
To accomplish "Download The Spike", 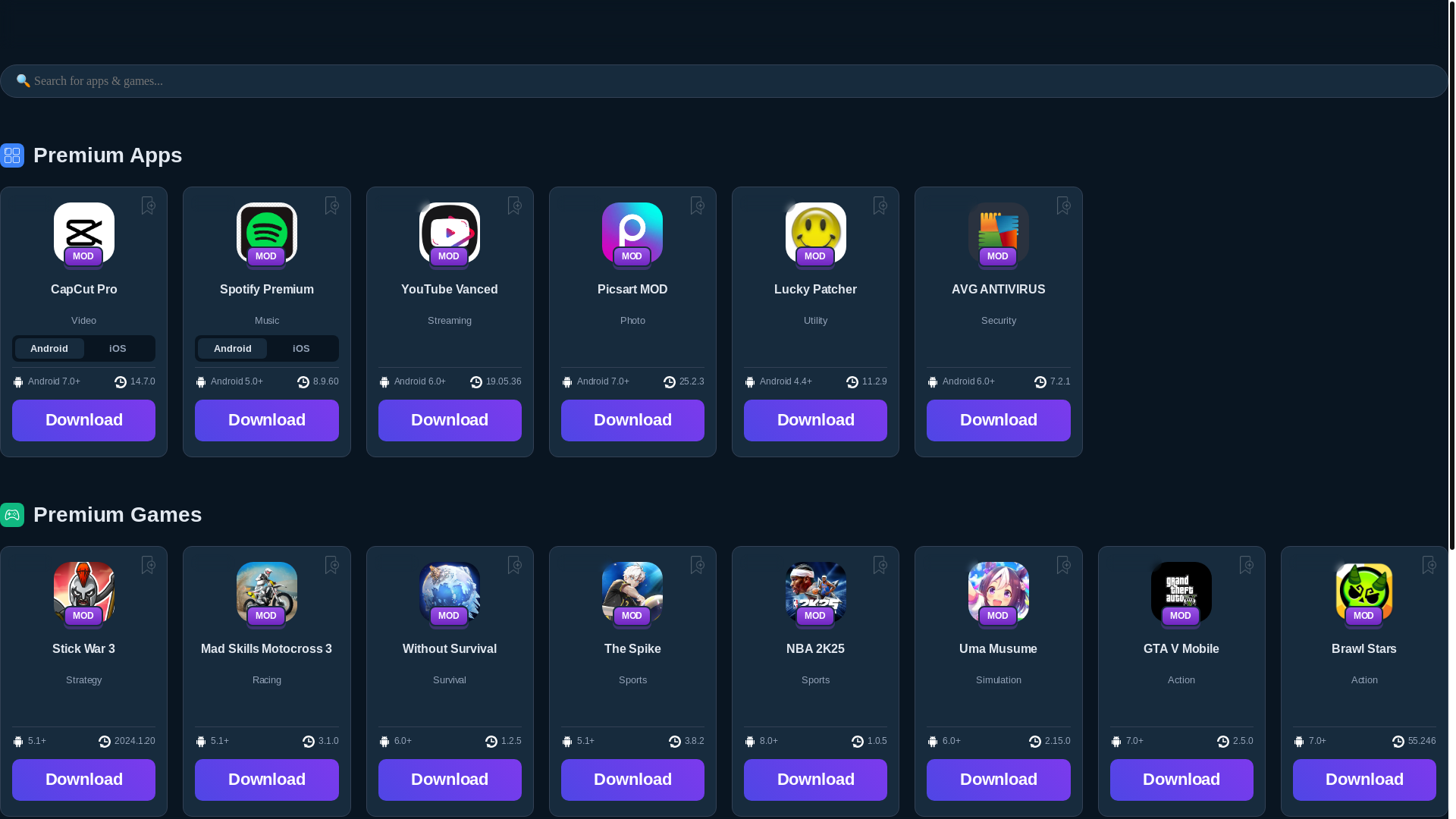I will tap(632, 780).
